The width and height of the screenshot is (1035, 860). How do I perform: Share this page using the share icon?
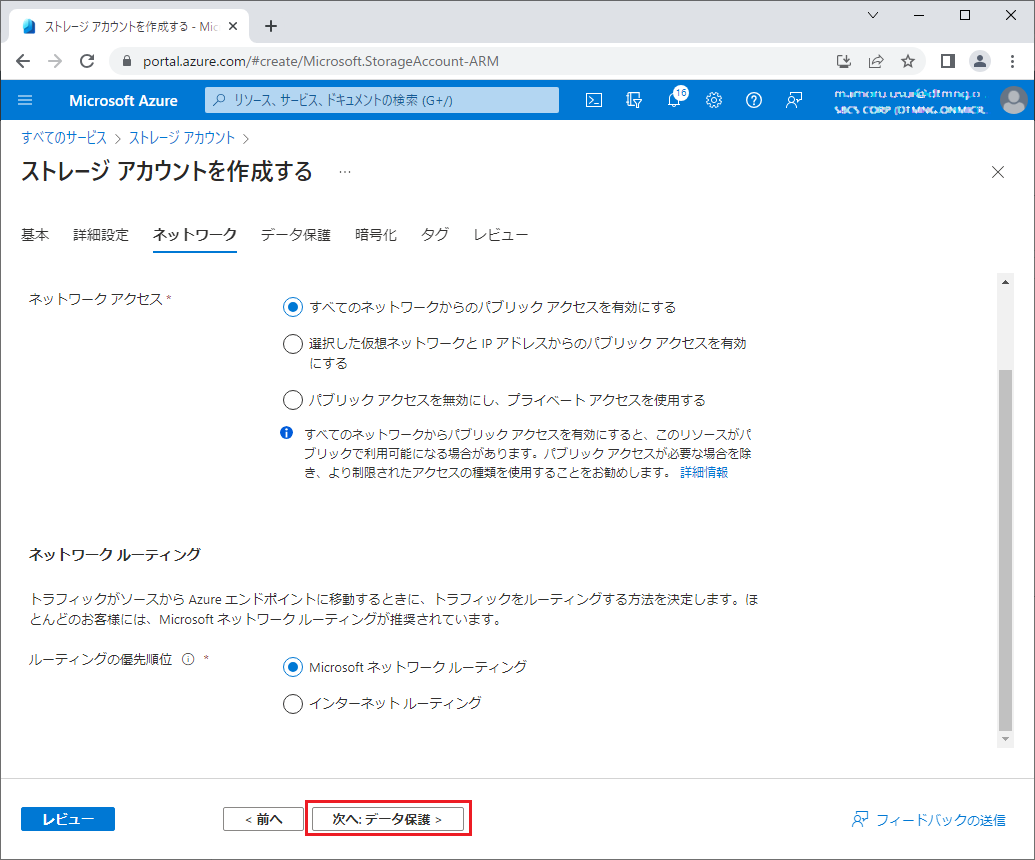point(876,61)
